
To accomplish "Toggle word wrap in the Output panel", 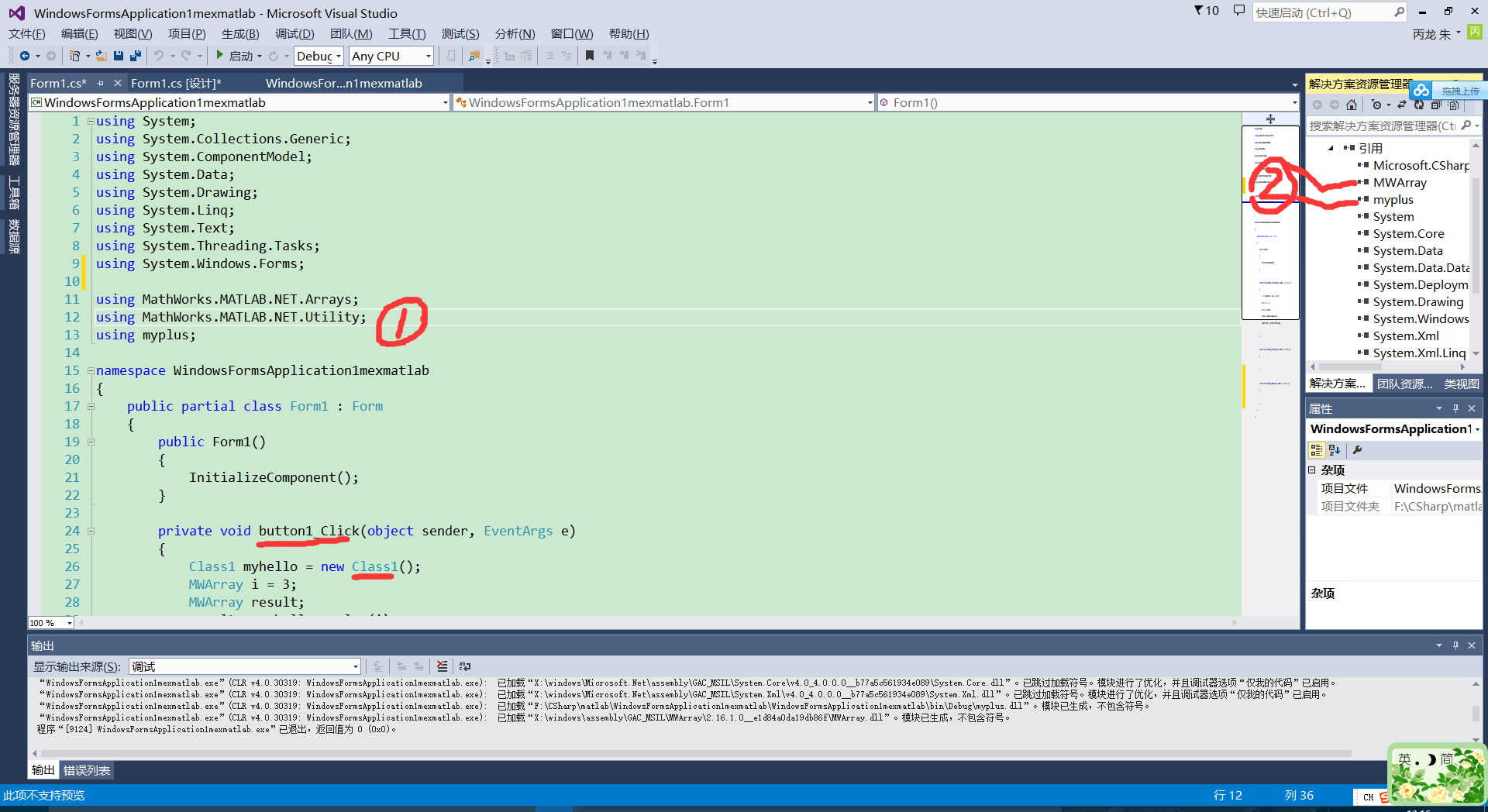I will (x=465, y=666).
